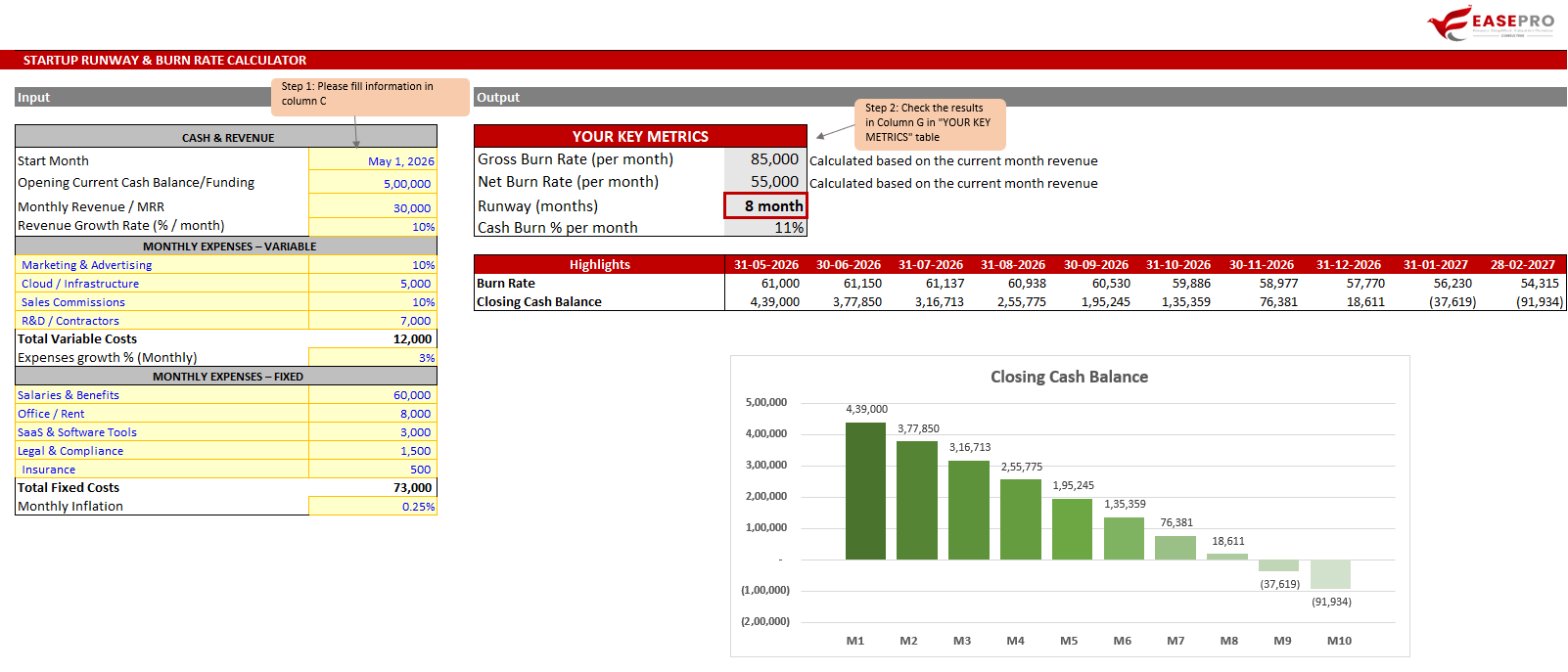Image resolution: width=1568 pixels, height=672 pixels.
Task: Select the Closing Cash Balance chart title
Action: pyautogui.click(x=1069, y=377)
